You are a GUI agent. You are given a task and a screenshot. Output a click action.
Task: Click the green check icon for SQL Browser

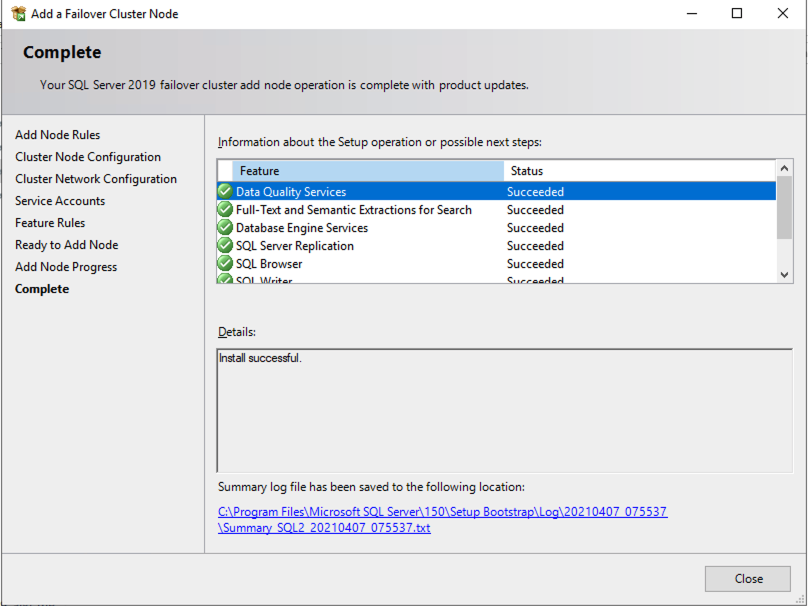(x=225, y=263)
